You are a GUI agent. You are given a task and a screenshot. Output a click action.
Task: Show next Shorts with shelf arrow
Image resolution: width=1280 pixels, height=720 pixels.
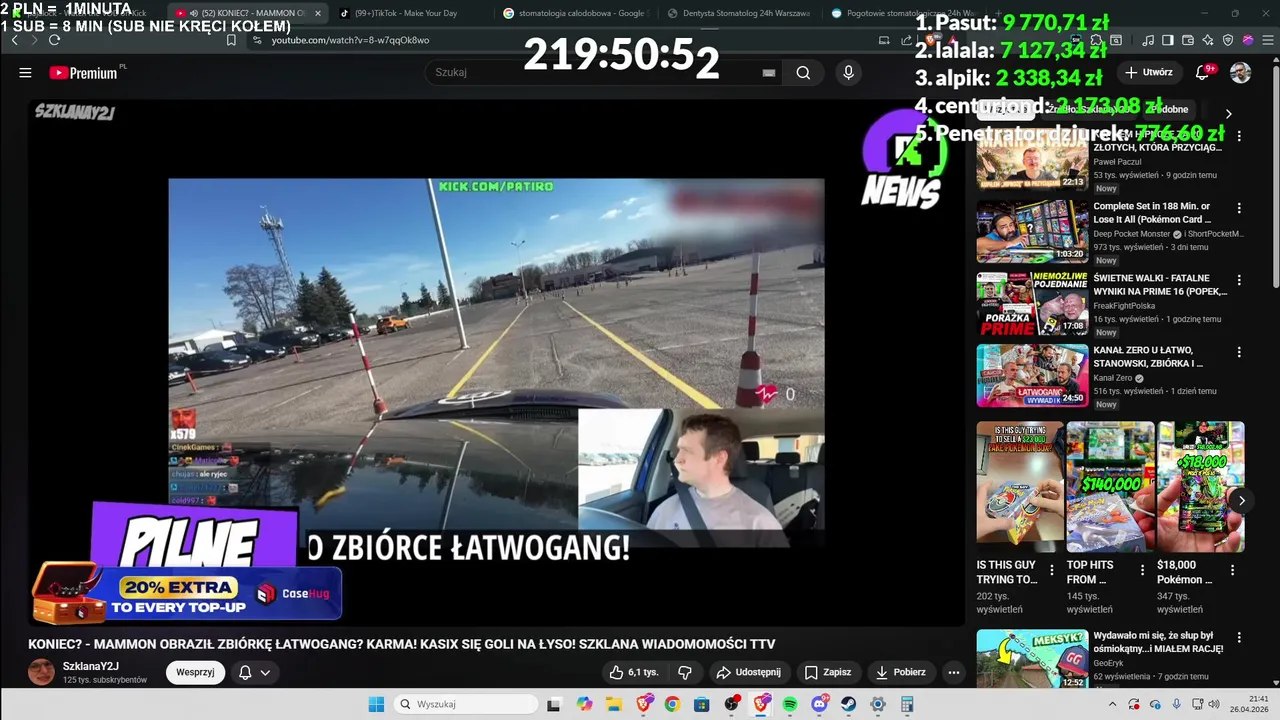pyautogui.click(x=1241, y=500)
